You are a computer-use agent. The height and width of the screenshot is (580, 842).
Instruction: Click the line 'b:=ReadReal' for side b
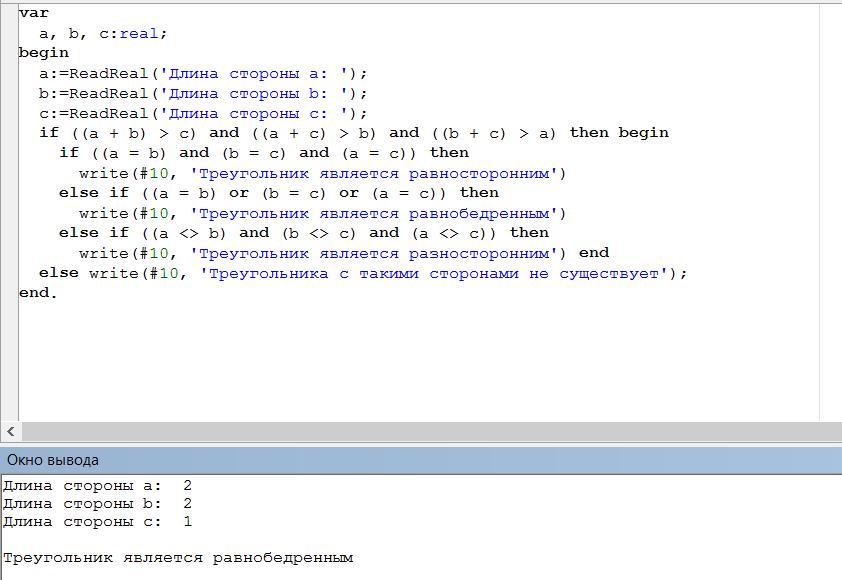click(203, 93)
